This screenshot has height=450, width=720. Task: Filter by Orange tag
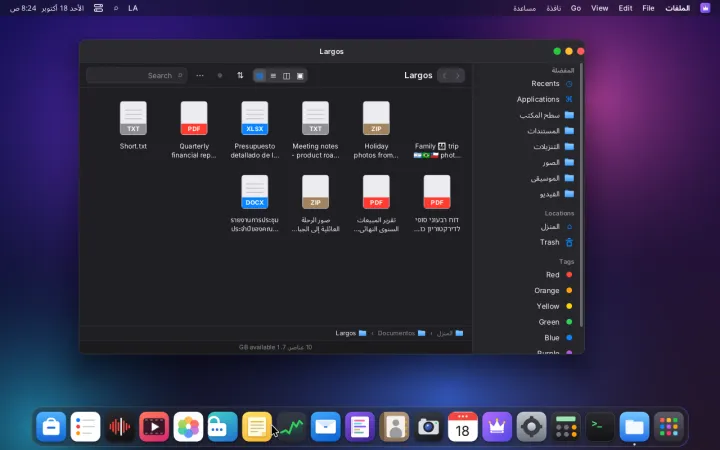tap(528, 290)
